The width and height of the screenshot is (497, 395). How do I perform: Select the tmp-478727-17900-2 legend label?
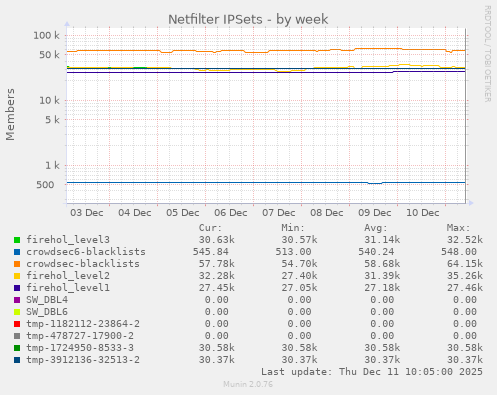click(80, 336)
